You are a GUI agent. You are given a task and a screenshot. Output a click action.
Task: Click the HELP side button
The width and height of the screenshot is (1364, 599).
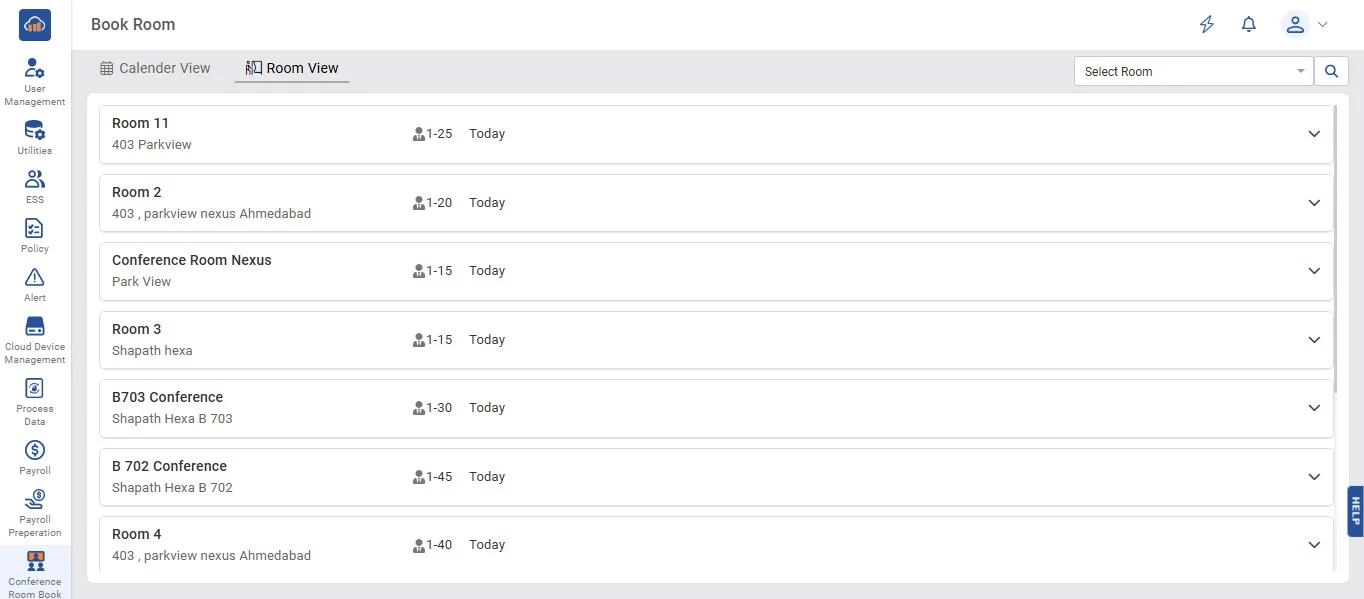[x=1355, y=511]
